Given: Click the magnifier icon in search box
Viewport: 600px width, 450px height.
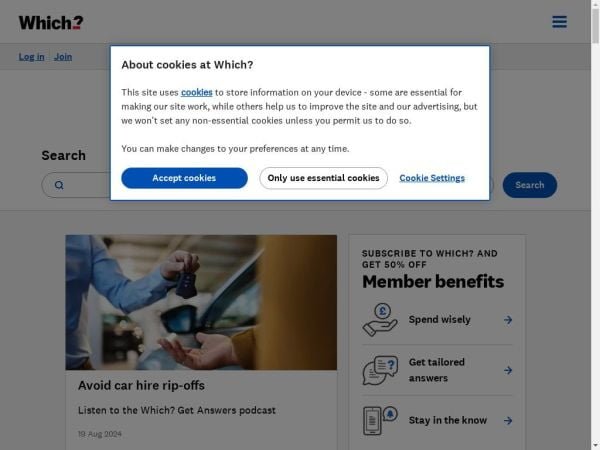Looking at the screenshot, I should [x=59, y=185].
